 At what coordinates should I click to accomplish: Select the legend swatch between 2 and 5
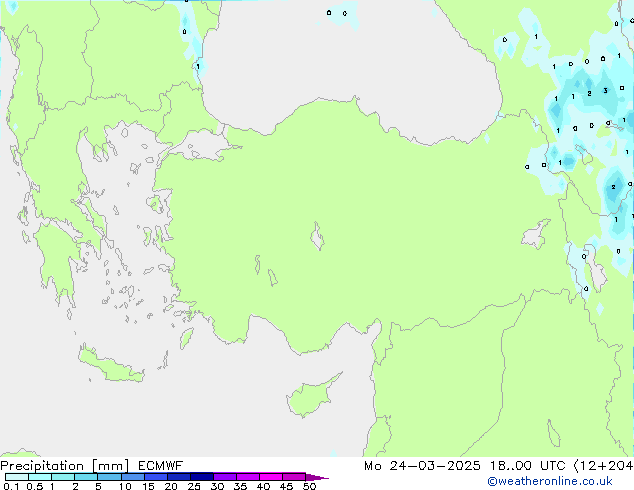pos(86,477)
